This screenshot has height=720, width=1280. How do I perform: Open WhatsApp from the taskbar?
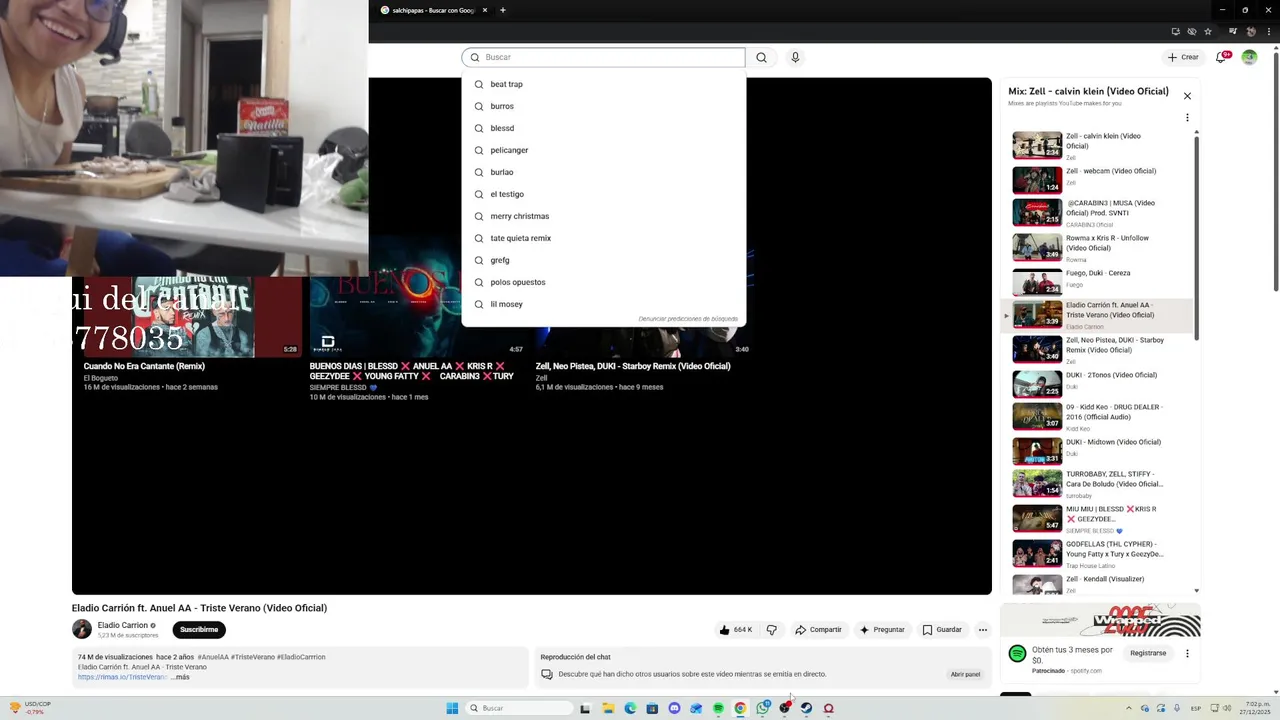pyautogui.click(x=763, y=708)
